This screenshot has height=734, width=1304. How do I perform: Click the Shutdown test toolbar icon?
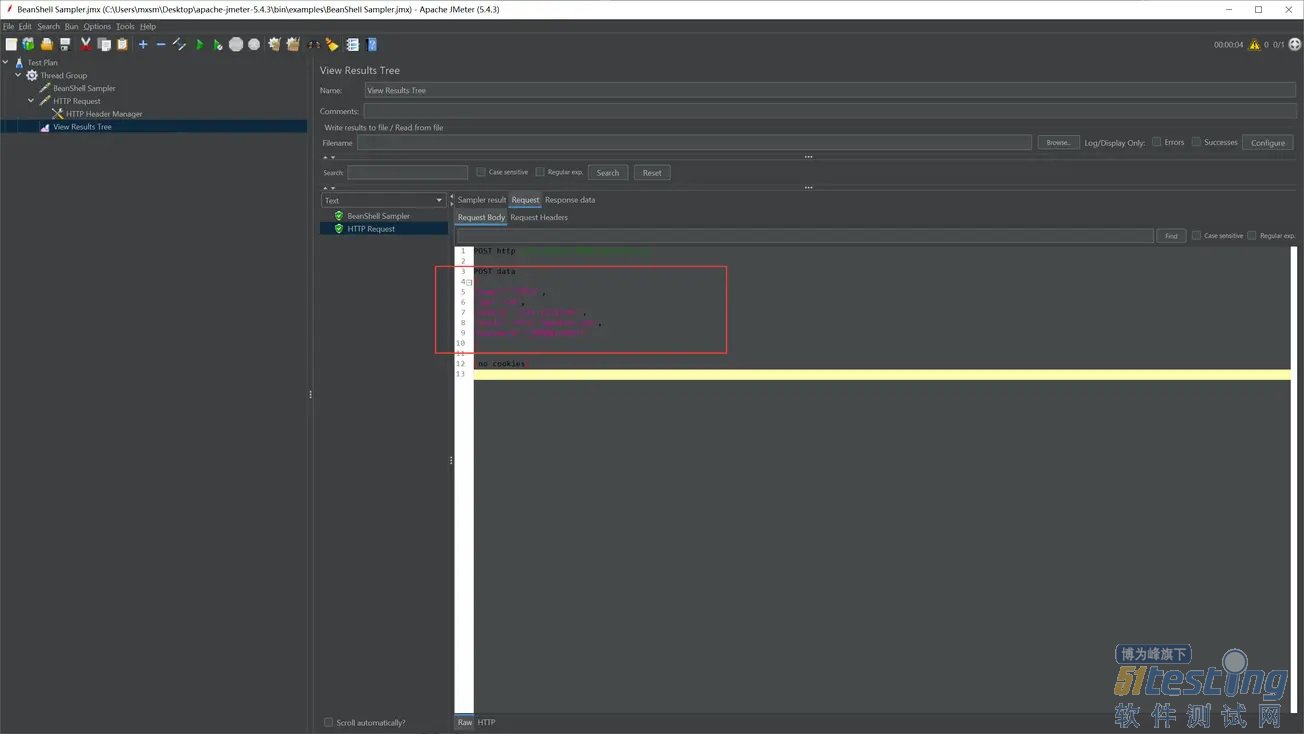[x=254, y=44]
